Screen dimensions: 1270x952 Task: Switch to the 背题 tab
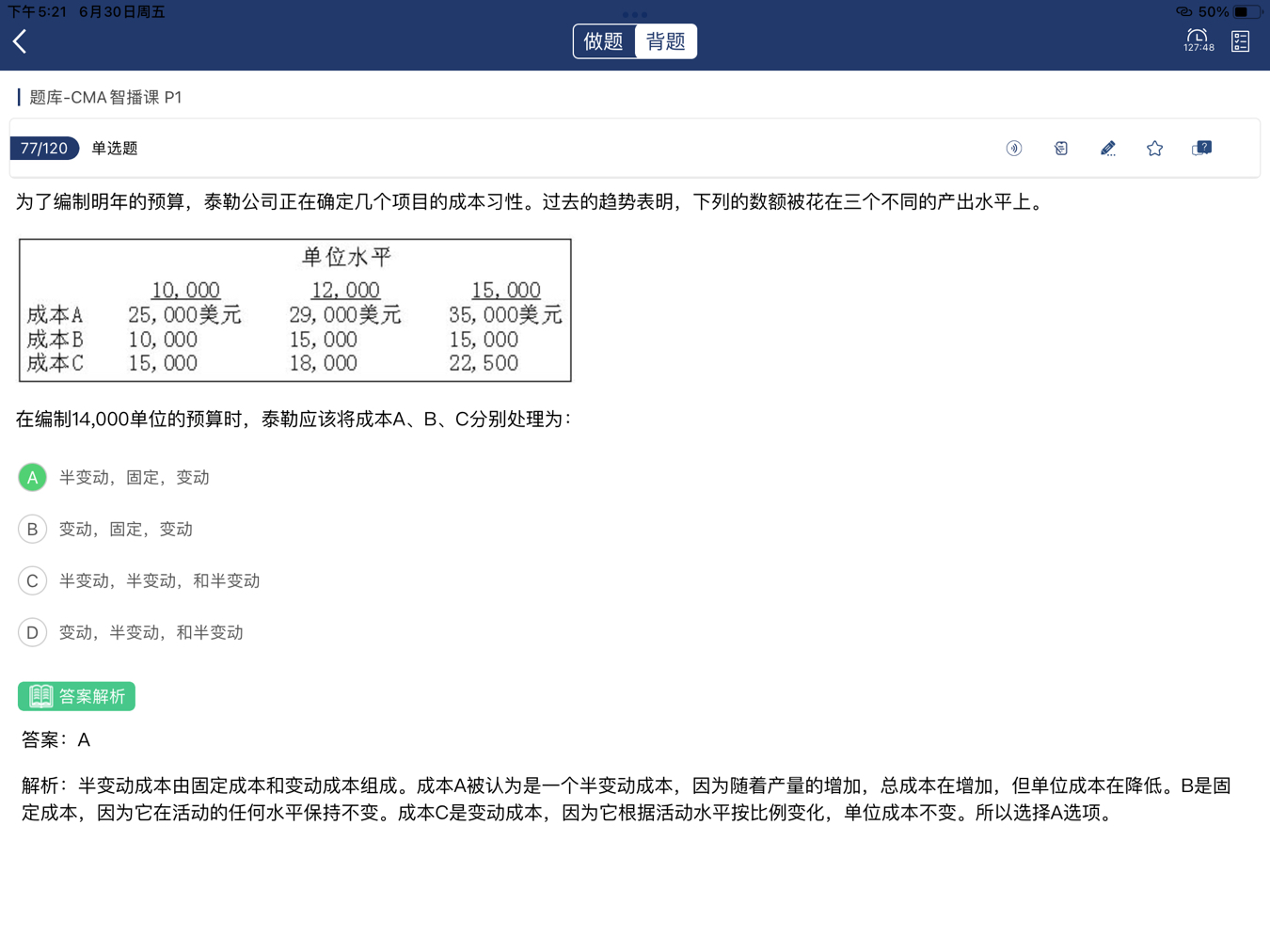[x=666, y=41]
